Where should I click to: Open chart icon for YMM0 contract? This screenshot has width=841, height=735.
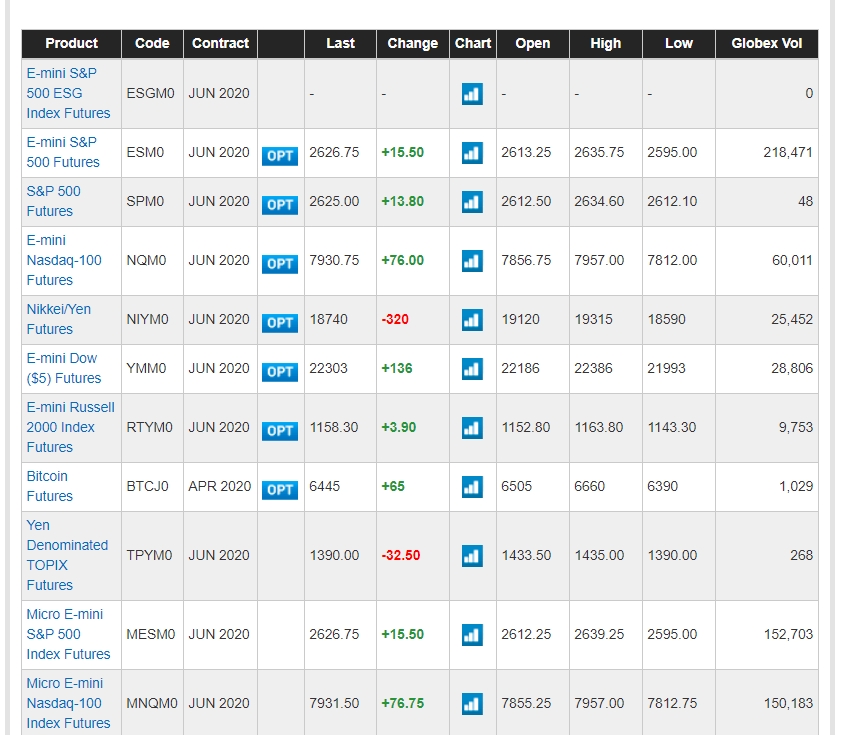[472, 369]
